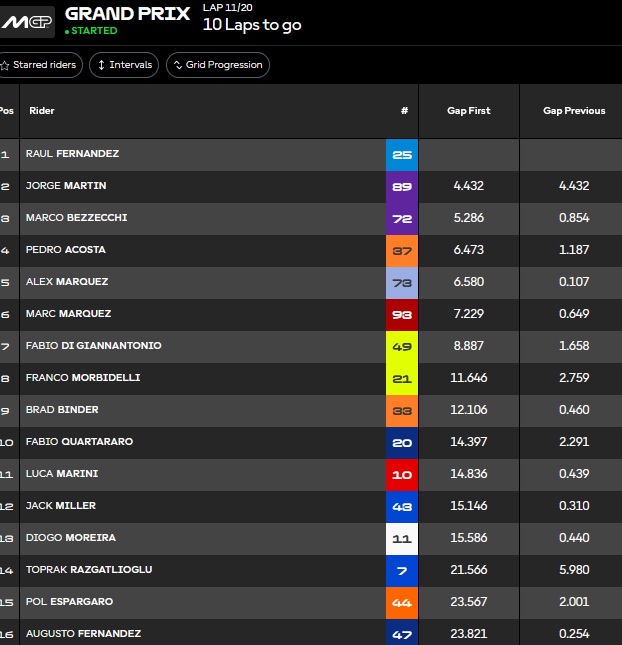Click rider name Luca Marini
622x645 pixels.
point(62,474)
